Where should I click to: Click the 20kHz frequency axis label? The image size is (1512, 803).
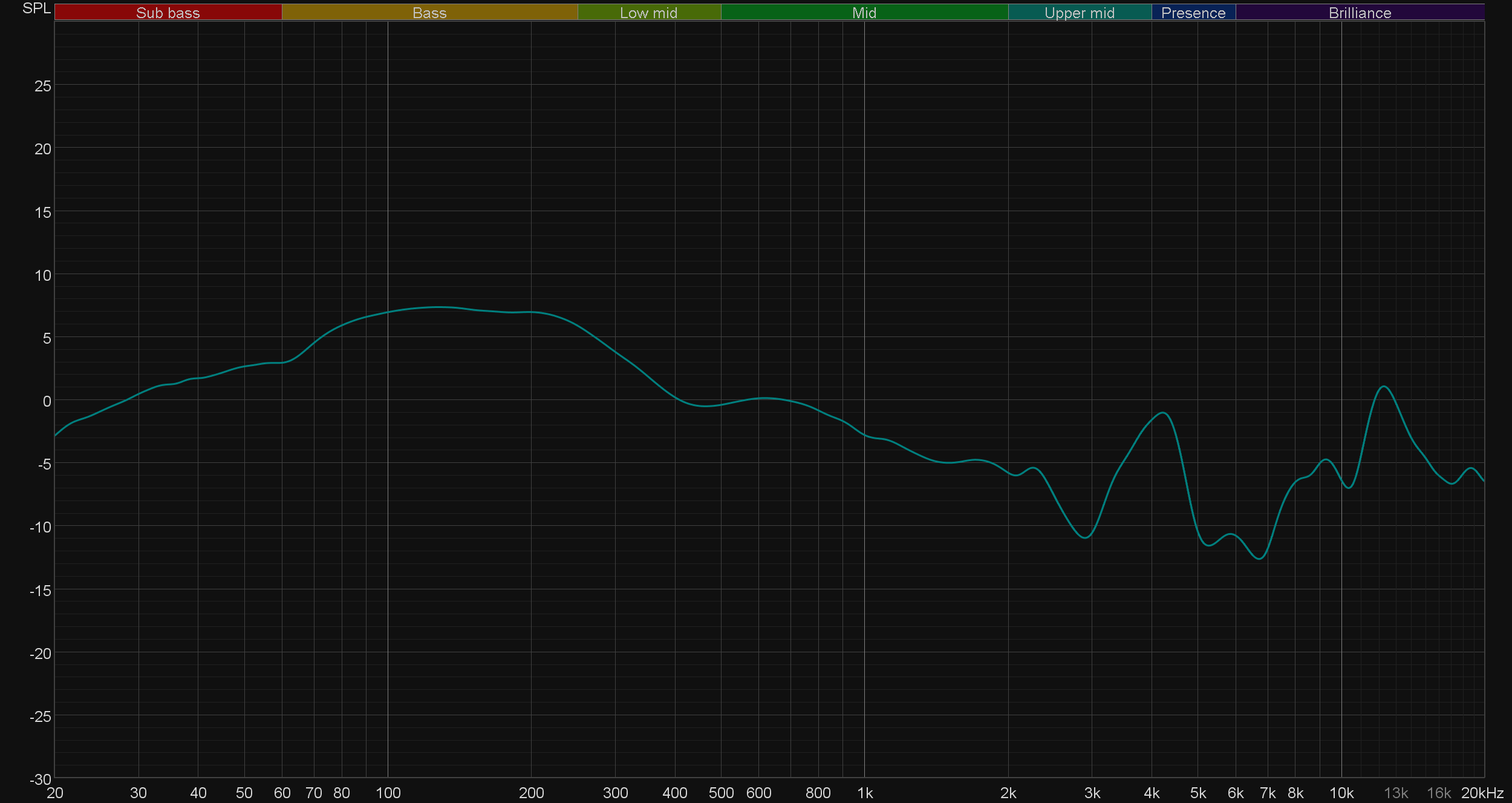[1482, 793]
